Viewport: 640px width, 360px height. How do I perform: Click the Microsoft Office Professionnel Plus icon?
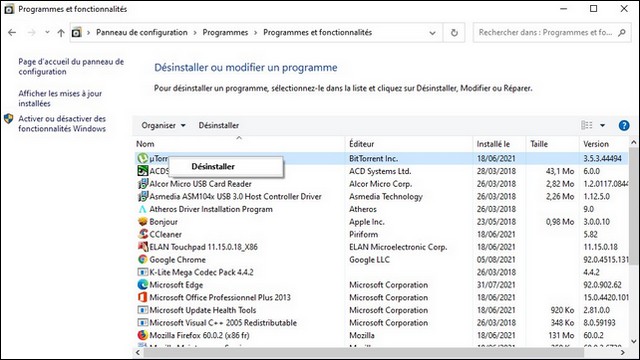pos(142,297)
